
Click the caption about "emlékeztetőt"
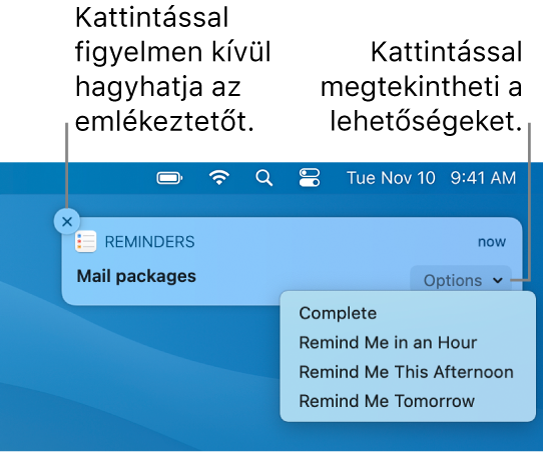point(172,70)
